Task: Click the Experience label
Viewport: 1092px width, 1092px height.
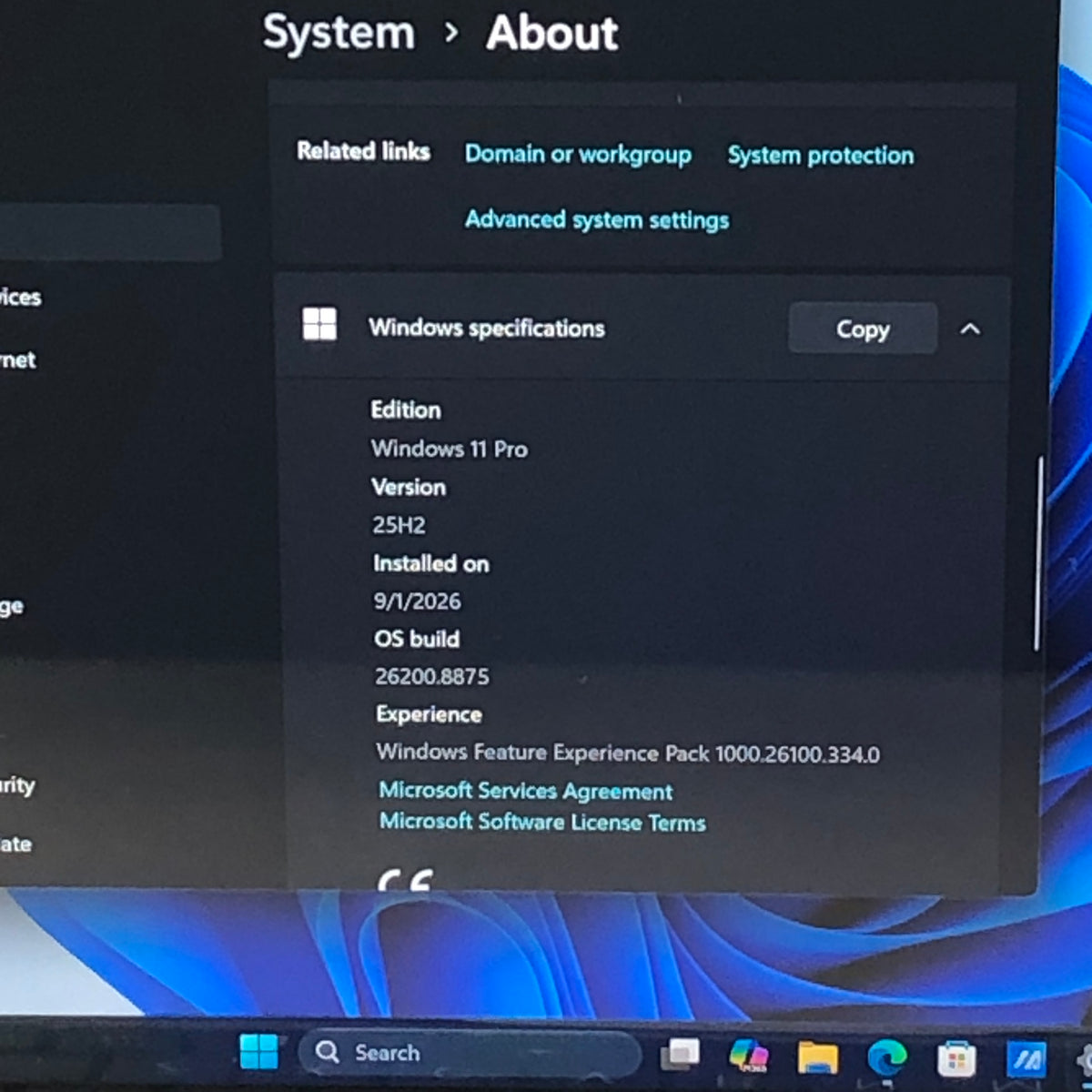Action: pyautogui.click(x=429, y=714)
